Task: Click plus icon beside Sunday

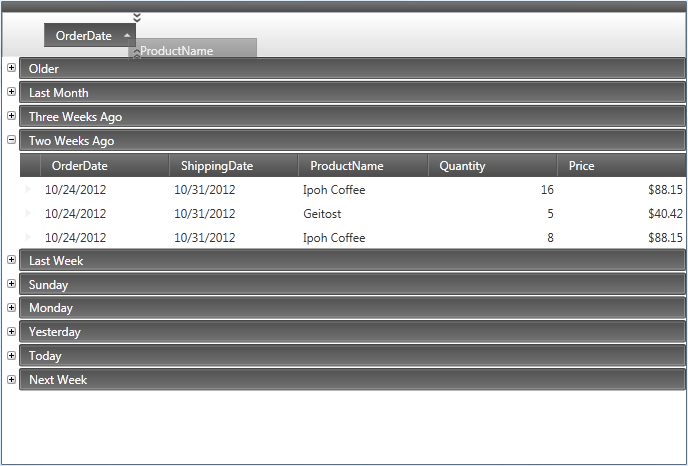Action: (x=11, y=284)
